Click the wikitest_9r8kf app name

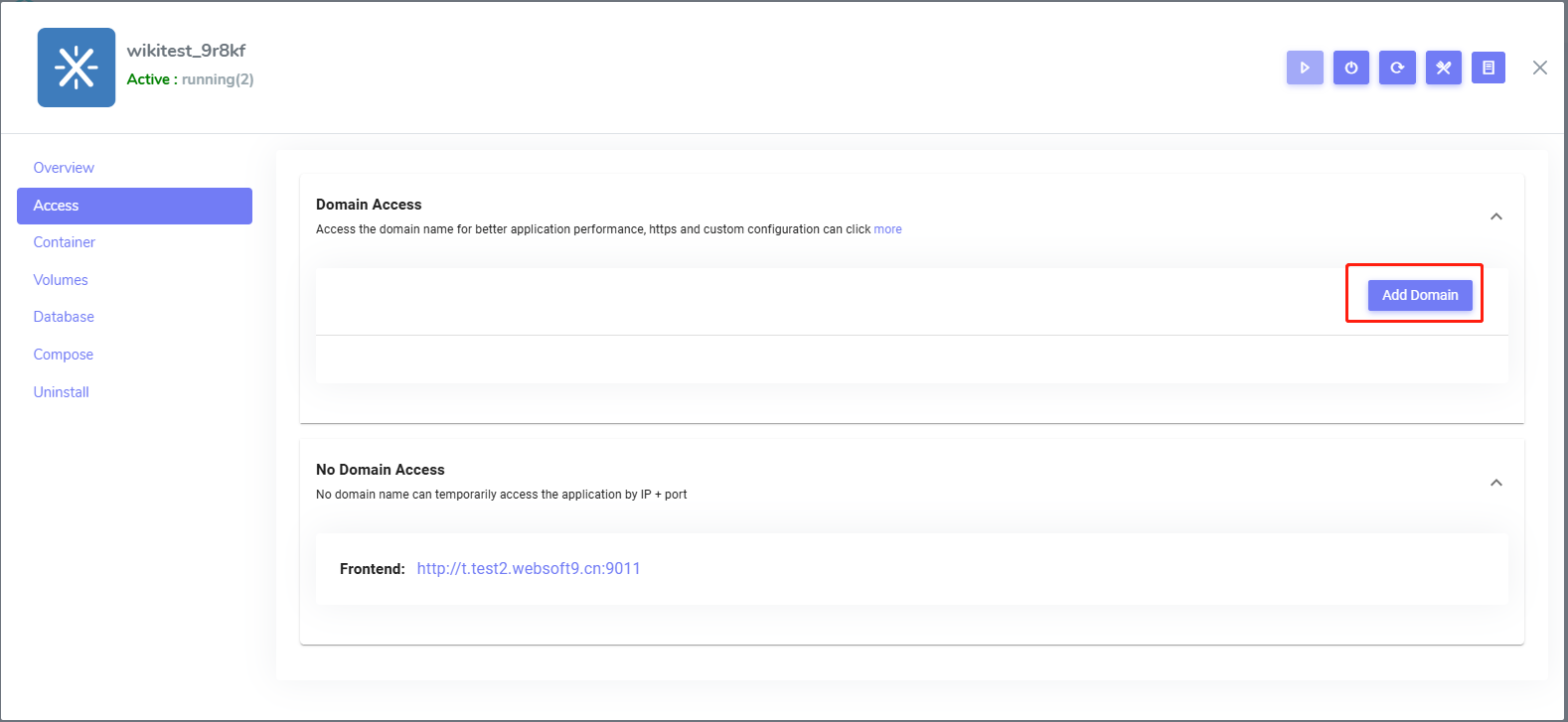(186, 51)
